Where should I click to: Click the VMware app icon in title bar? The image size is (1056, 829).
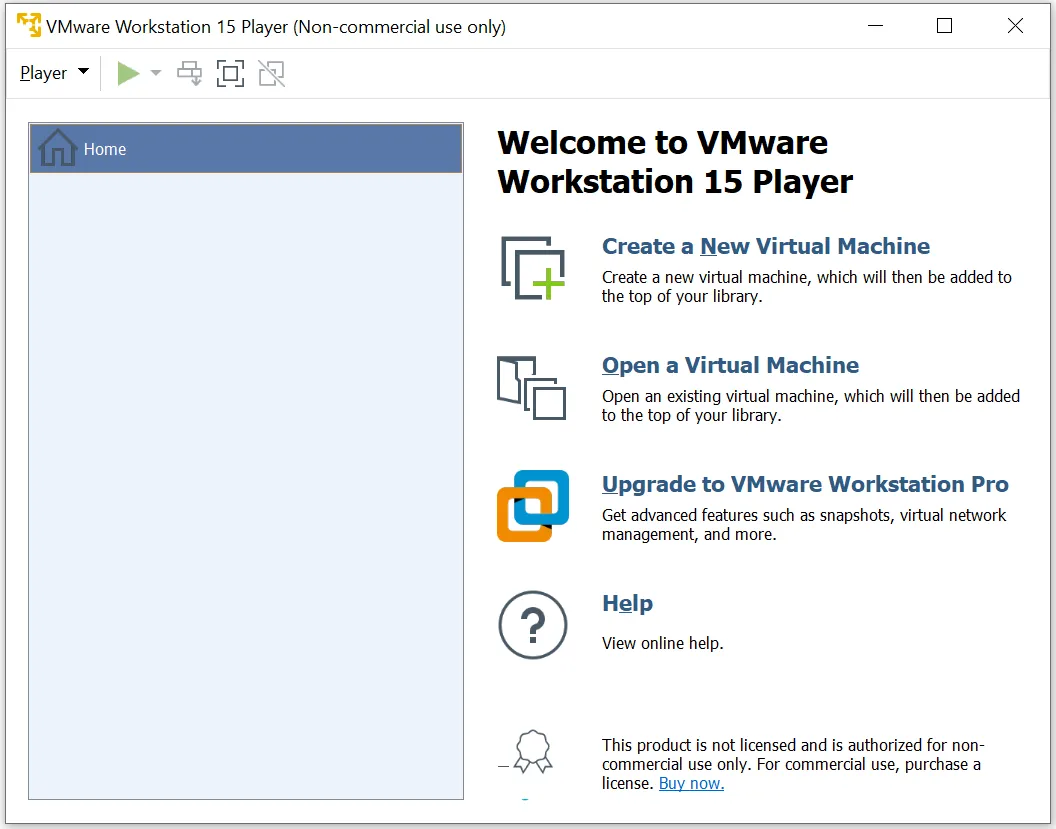click(x=28, y=26)
